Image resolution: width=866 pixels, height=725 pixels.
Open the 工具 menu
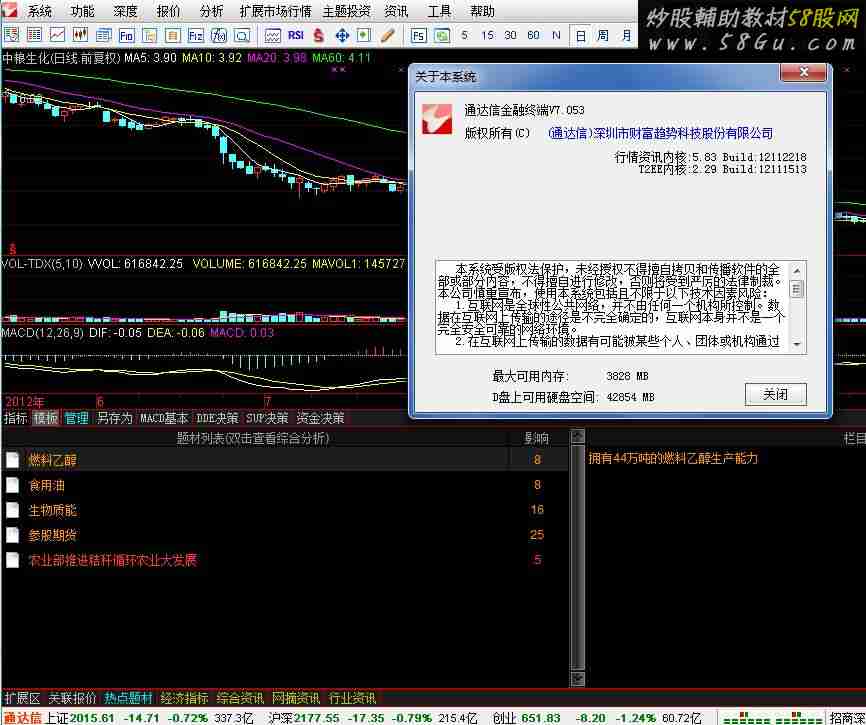(x=440, y=11)
